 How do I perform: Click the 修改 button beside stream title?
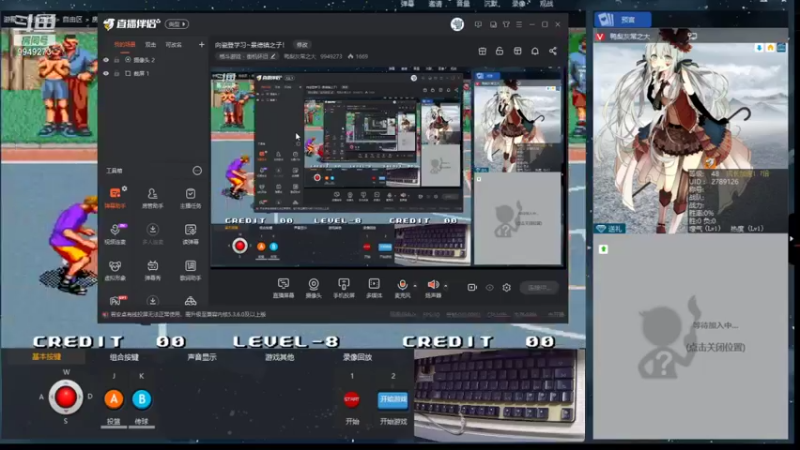point(302,44)
